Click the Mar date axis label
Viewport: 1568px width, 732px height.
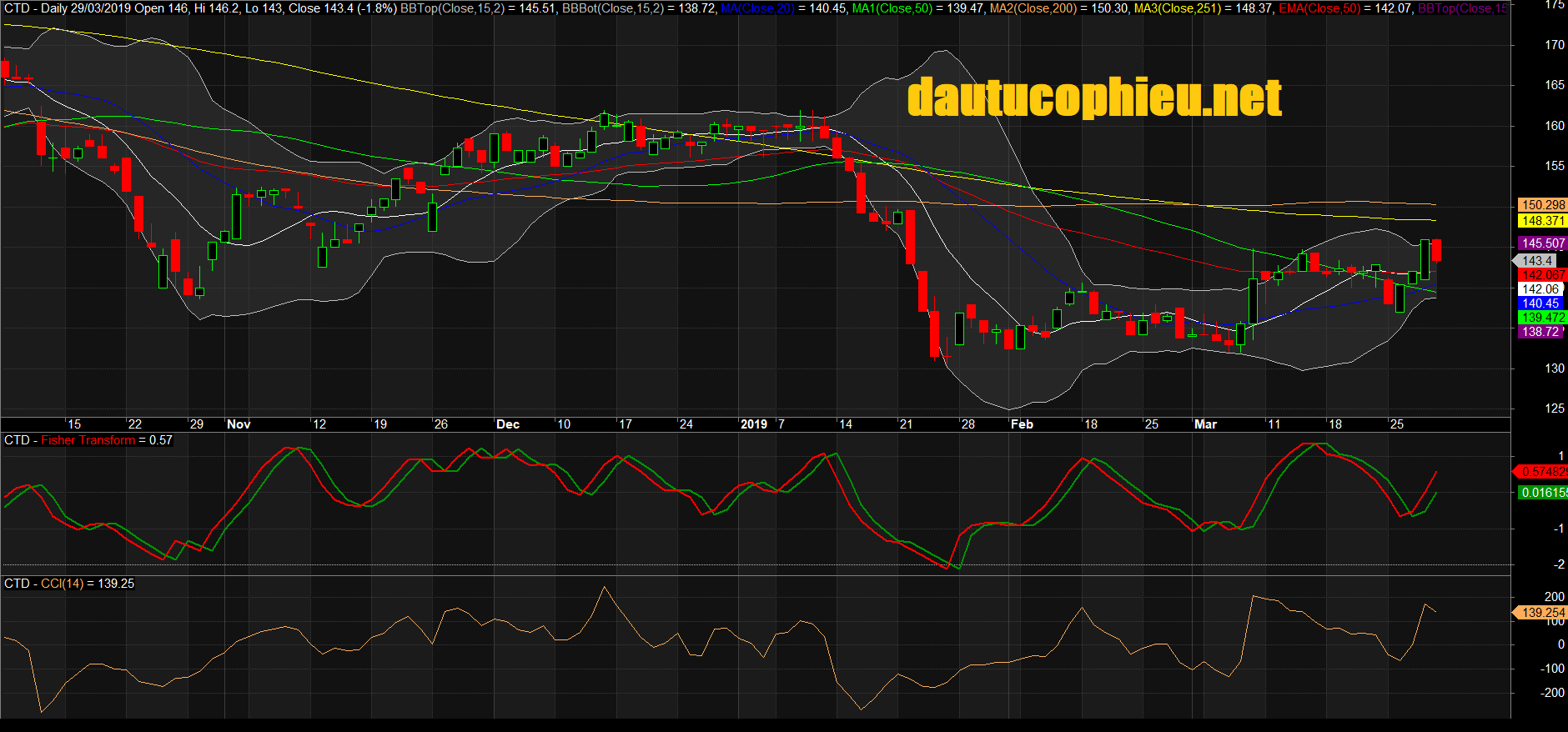(1205, 424)
